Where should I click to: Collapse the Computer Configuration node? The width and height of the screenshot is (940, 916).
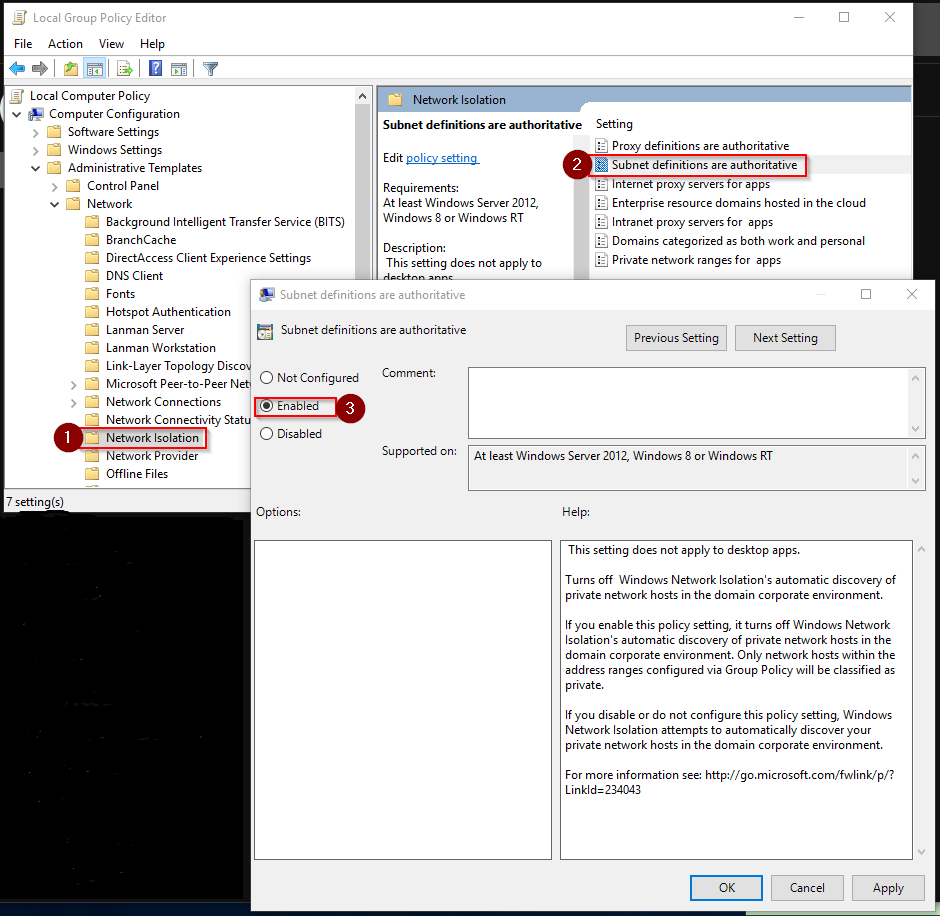coord(17,114)
